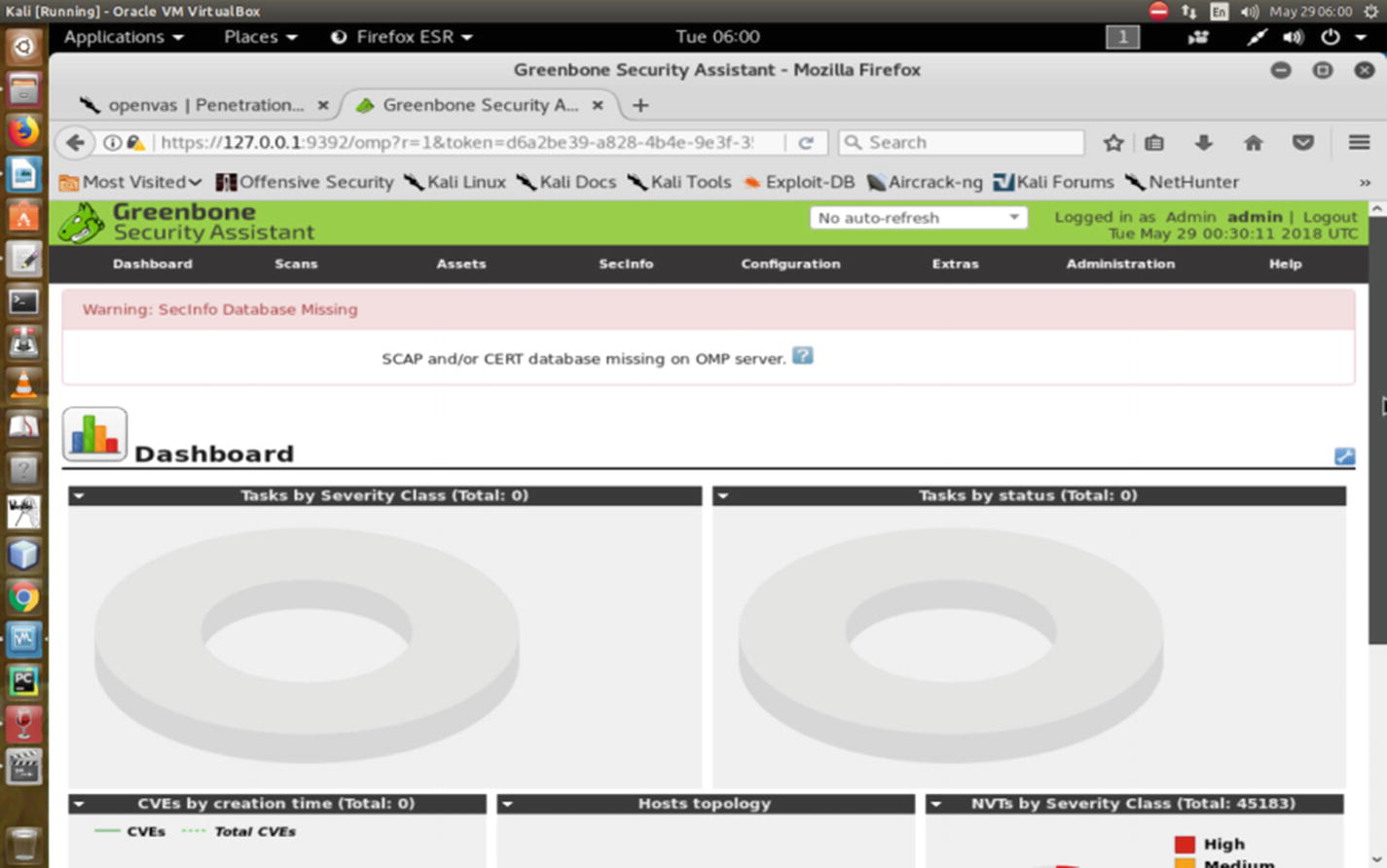Viewport: 1387px width, 868px height.
Task: Open the Most Visited bookmarks dropdown
Action: pos(130,182)
